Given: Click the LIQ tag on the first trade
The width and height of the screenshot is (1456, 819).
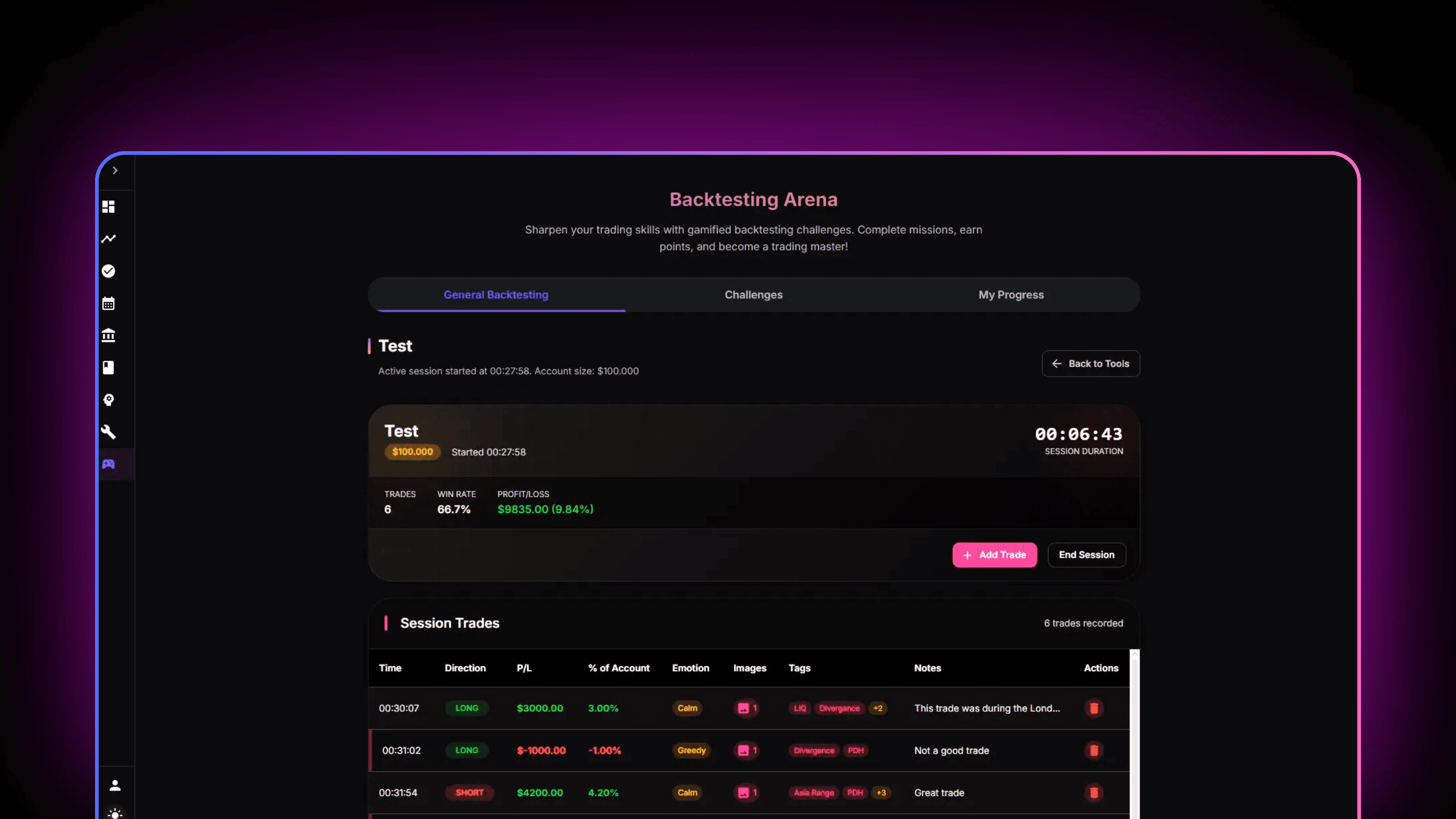Looking at the screenshot, I should (800, 708).
